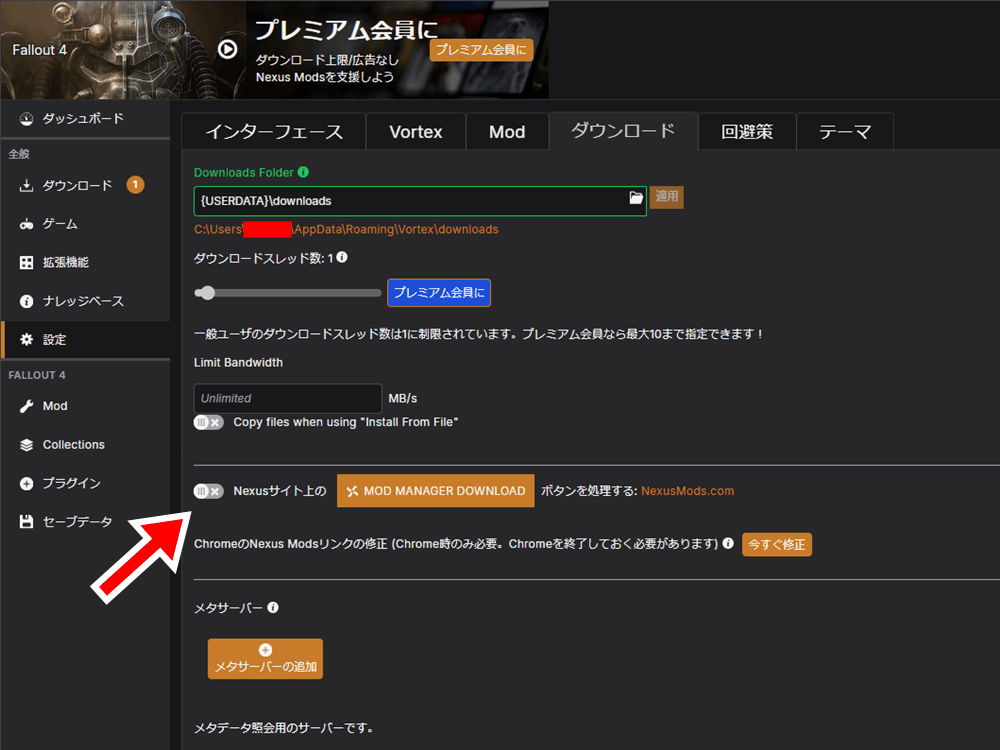The image size is (1000, 750).
Task: Click the info icon next to Downloads Folder
Action: click(x=304, y=172)
